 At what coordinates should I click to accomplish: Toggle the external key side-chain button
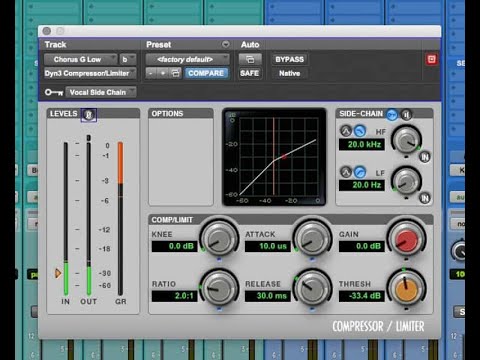(392, 115)
